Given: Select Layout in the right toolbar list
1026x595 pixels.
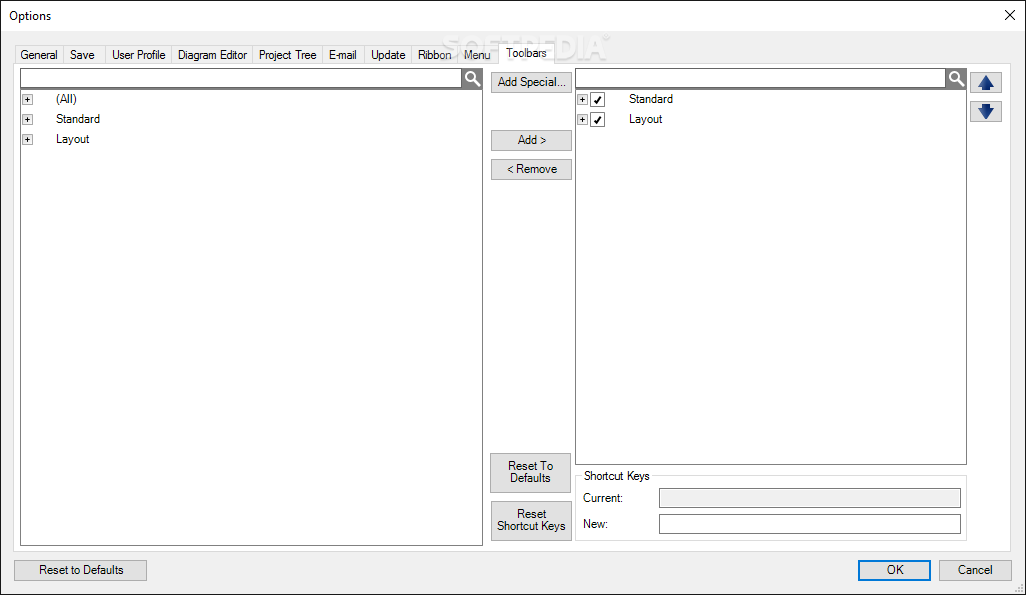Looking at the screenshot, I should [x=646, y=120].
